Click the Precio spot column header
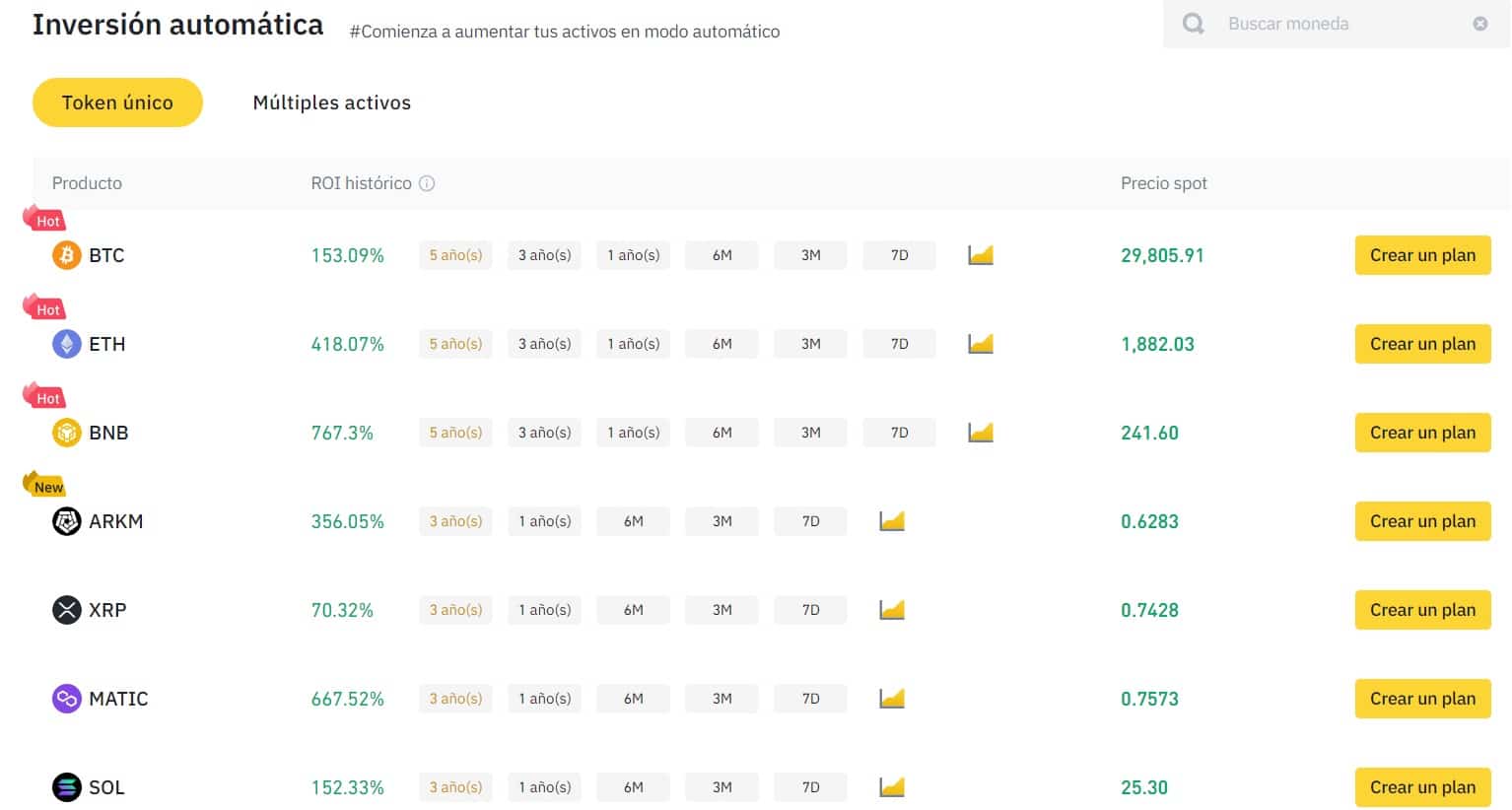This screenshot has width=1512, height=810. [1163, 183]
